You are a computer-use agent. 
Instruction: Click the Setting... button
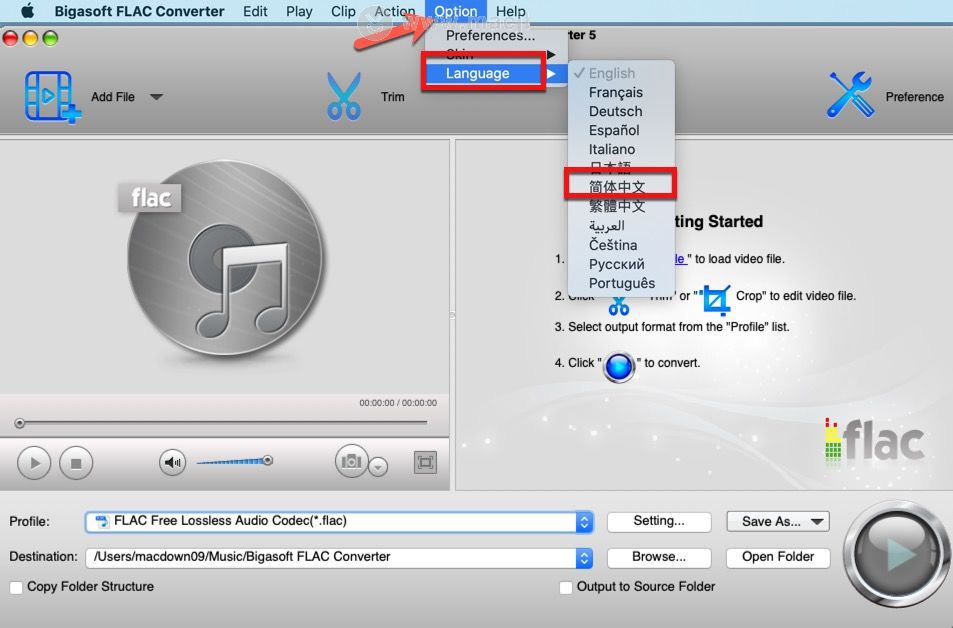click(659, 521)
